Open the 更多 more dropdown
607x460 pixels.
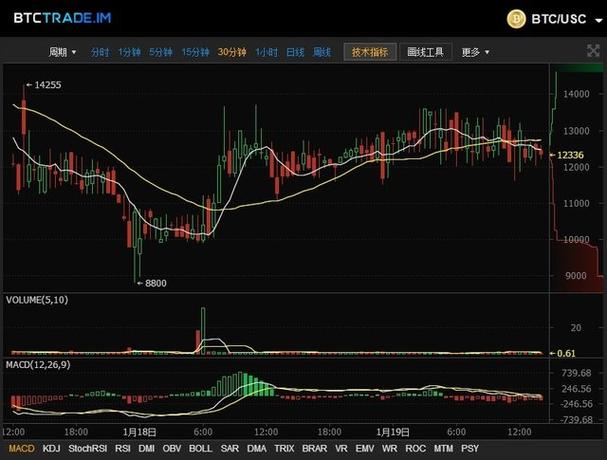pos(475,52)
